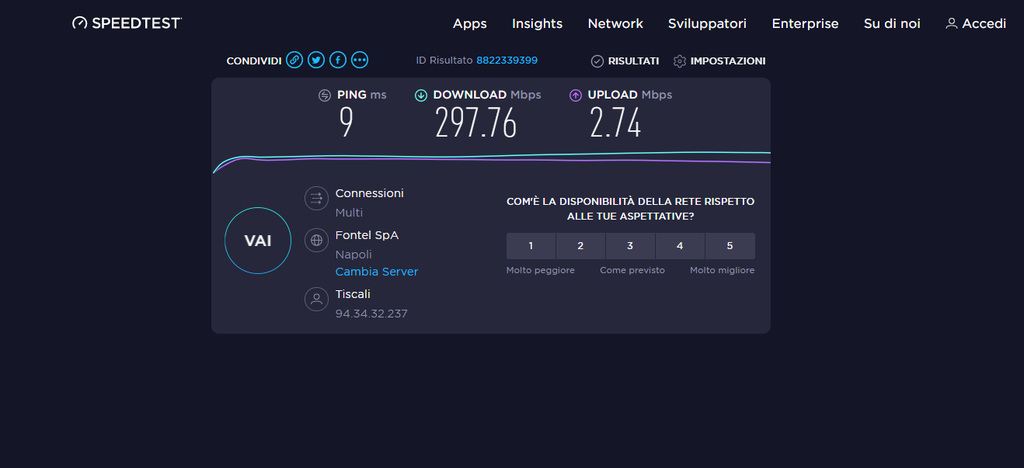
Task: Share result on Facebook icon
Action: [x=338, y=60]
